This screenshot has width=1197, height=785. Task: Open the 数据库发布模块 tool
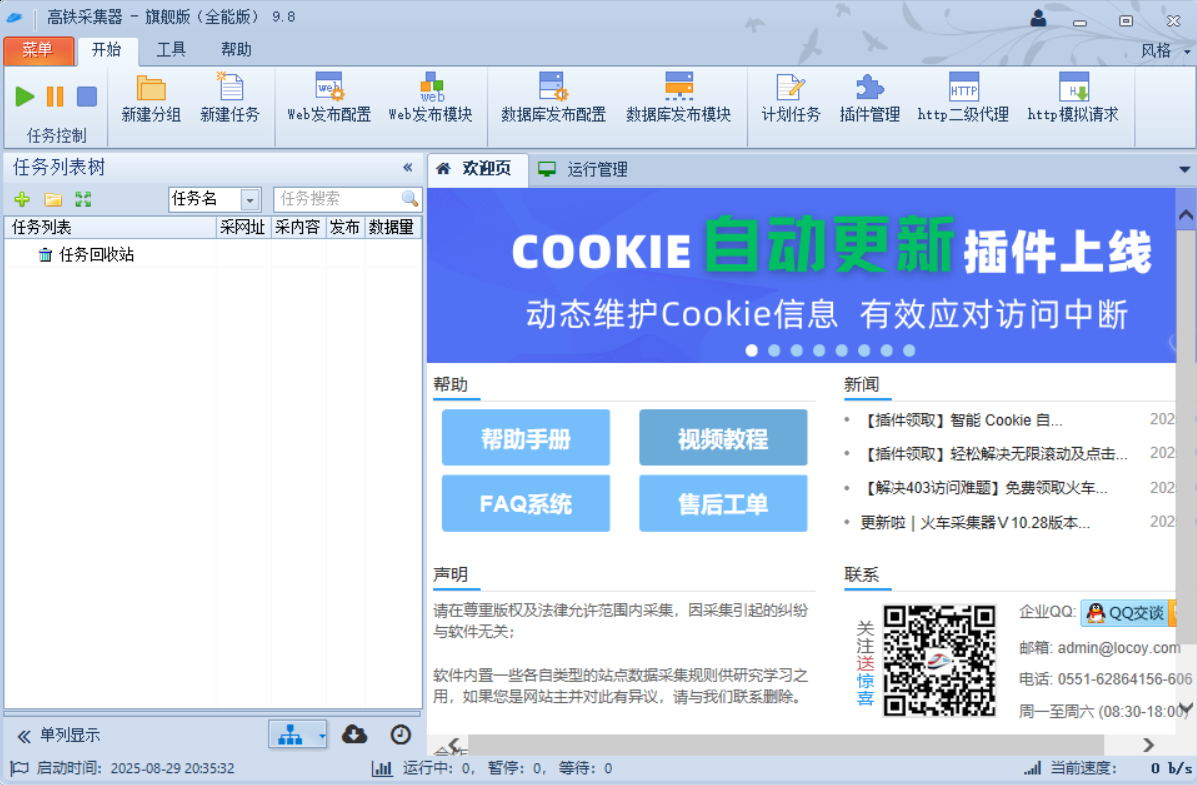(x=678, y=99)
